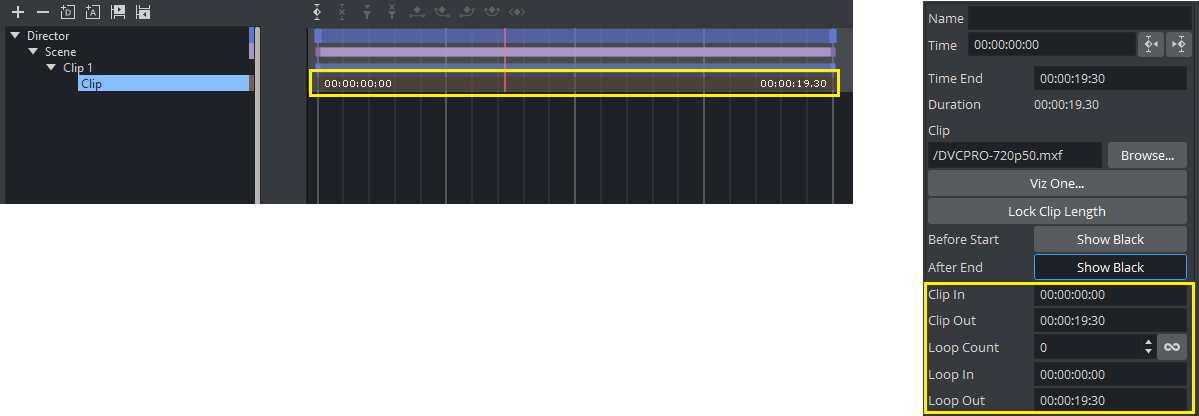Click the add action channel icon
Screen dimensions: 1199x416
coord(93,13)
